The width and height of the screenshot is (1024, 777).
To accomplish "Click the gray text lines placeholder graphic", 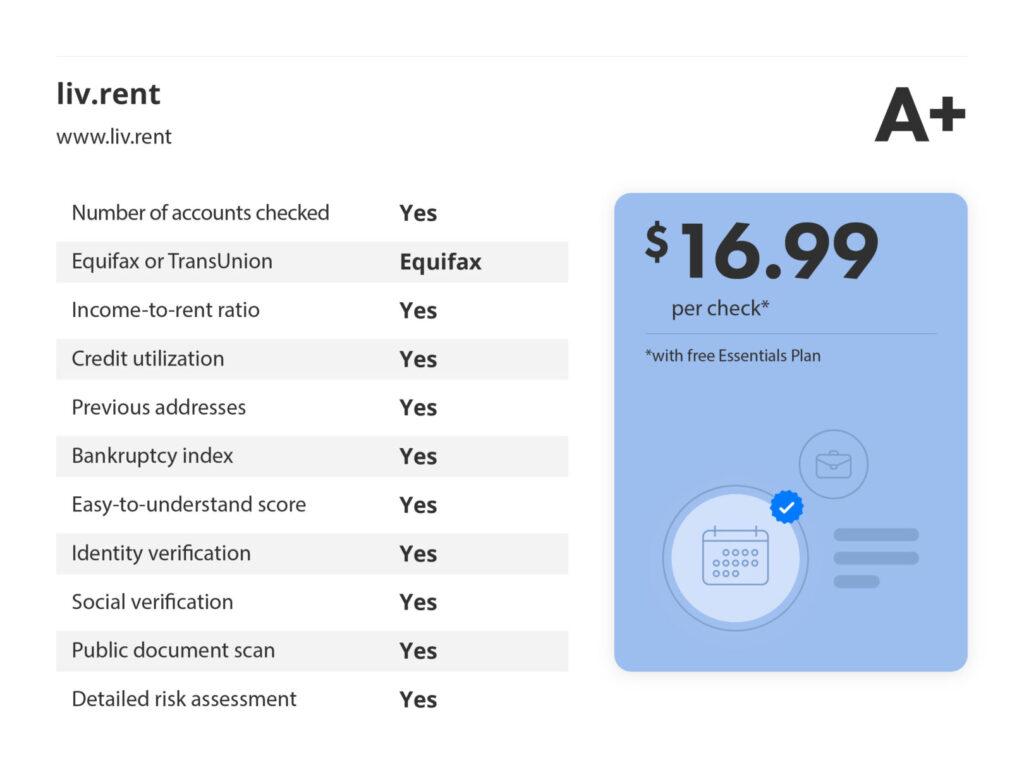I will point(876,558).
